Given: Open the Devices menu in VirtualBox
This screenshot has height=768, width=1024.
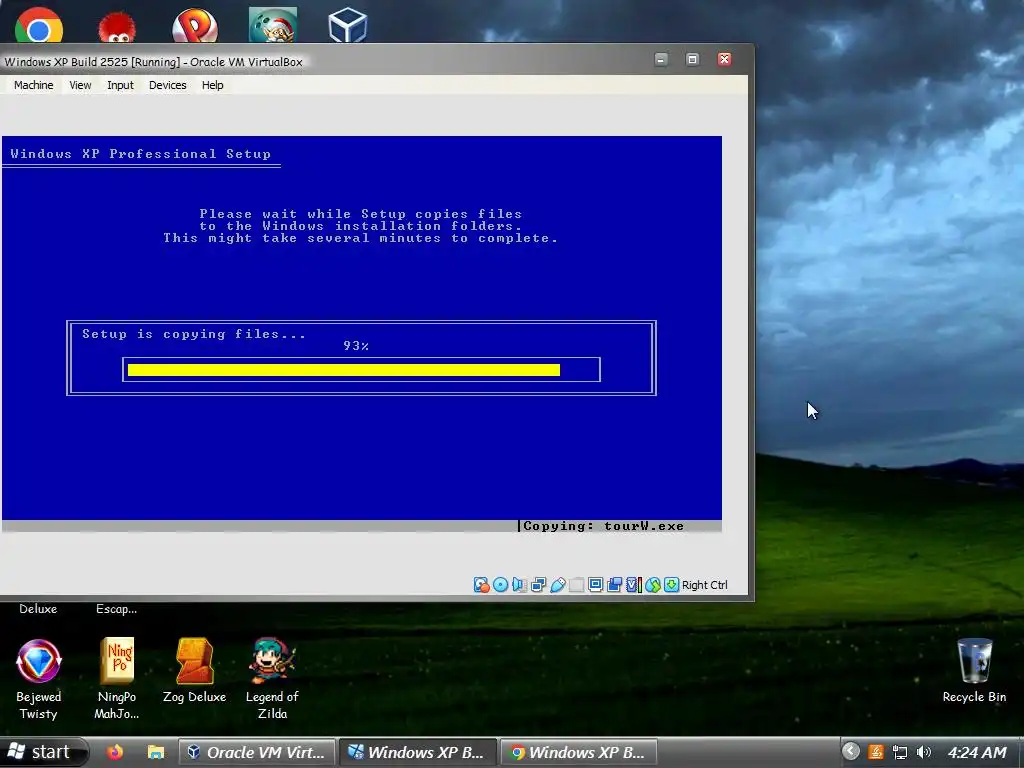Looking at the screenshot, I should [167, 85].
